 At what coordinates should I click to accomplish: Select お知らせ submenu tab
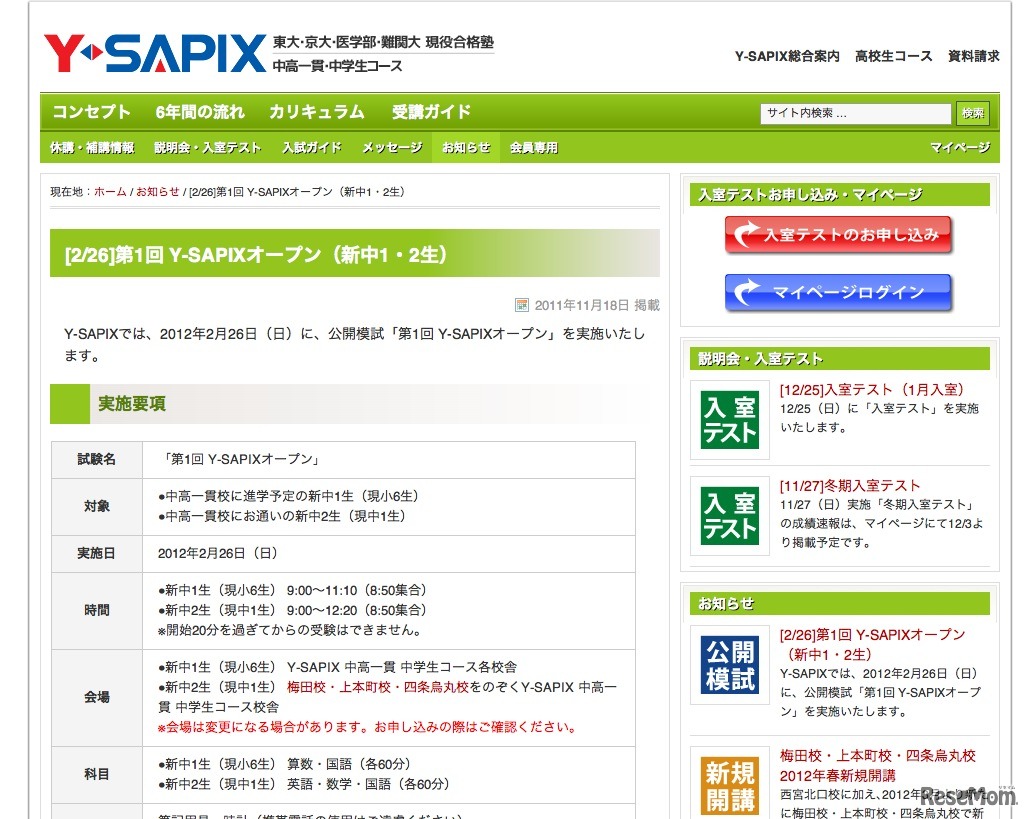pos(466,148)
